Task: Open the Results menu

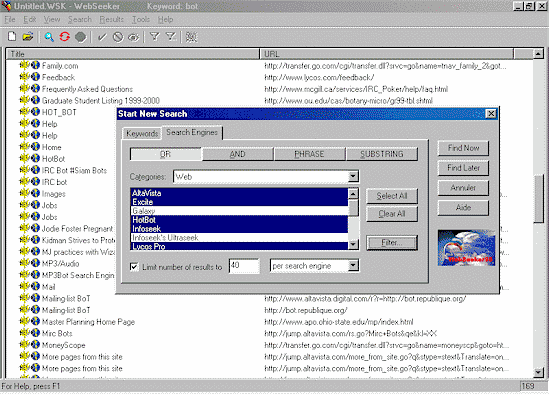Action: click(x=112, y=19)
